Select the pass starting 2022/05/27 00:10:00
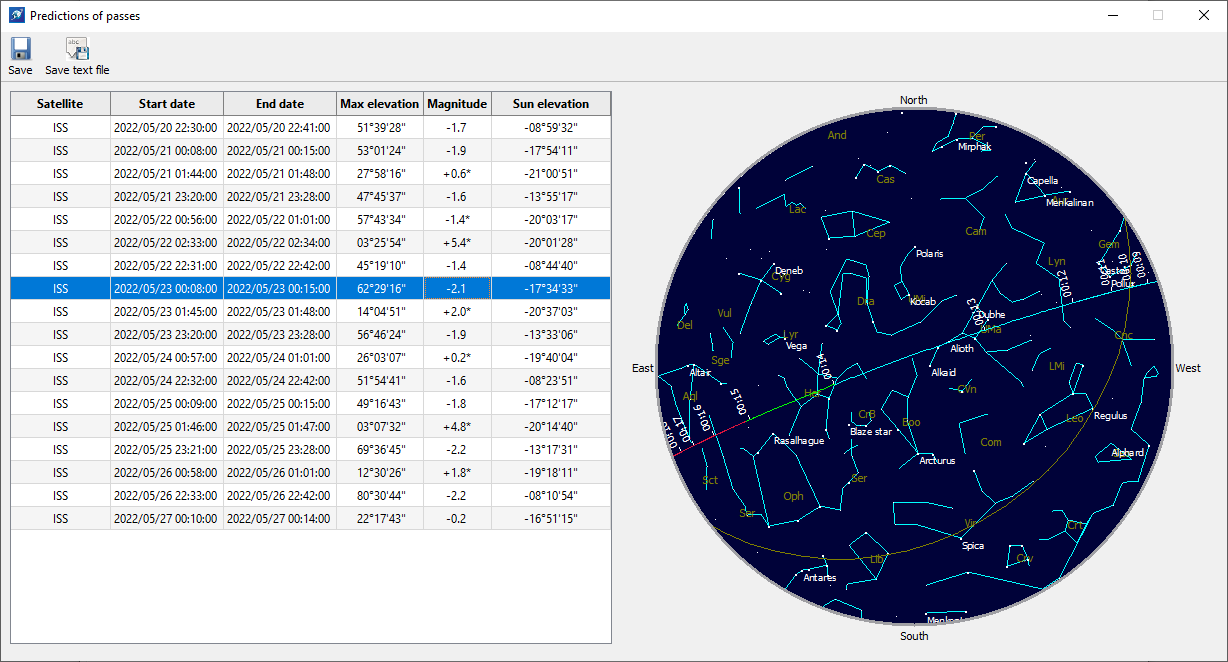1228x662 pixels. pos(310,518)
